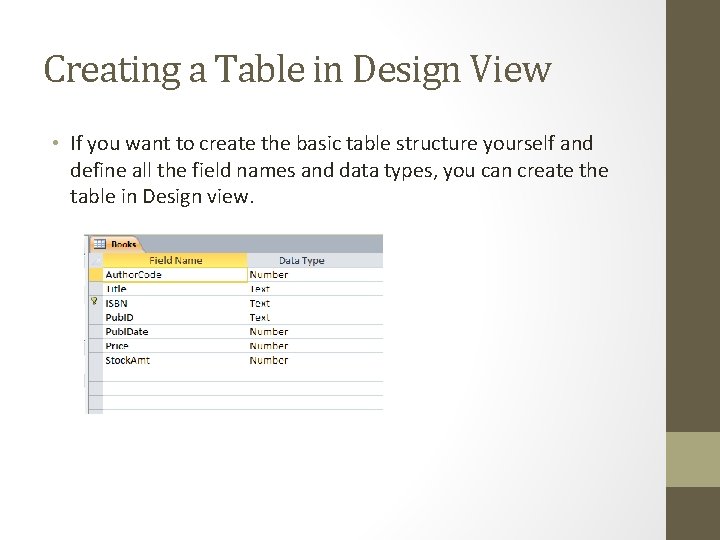
Task: Click the row selector for StockAmt
Action: 96,360
